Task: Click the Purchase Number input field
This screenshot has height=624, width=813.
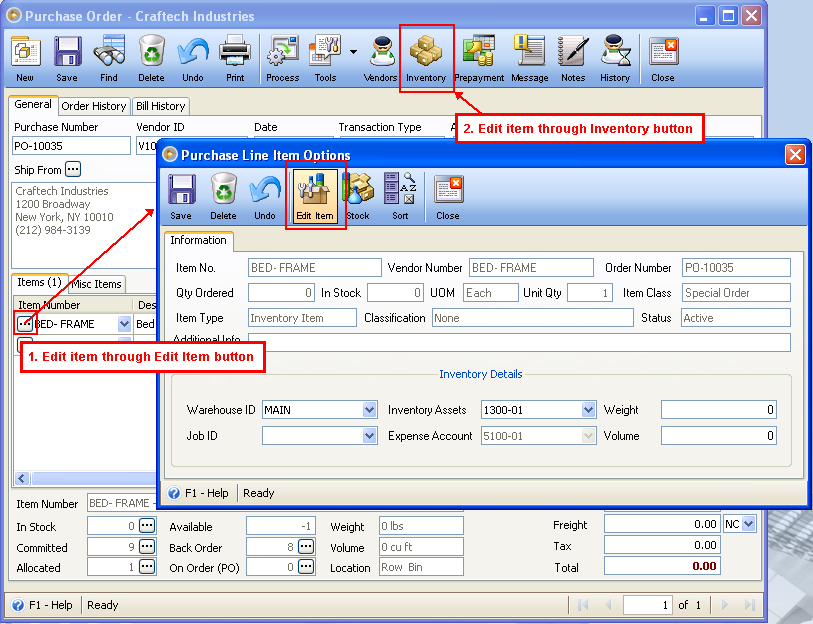Action: click(71, 146)
